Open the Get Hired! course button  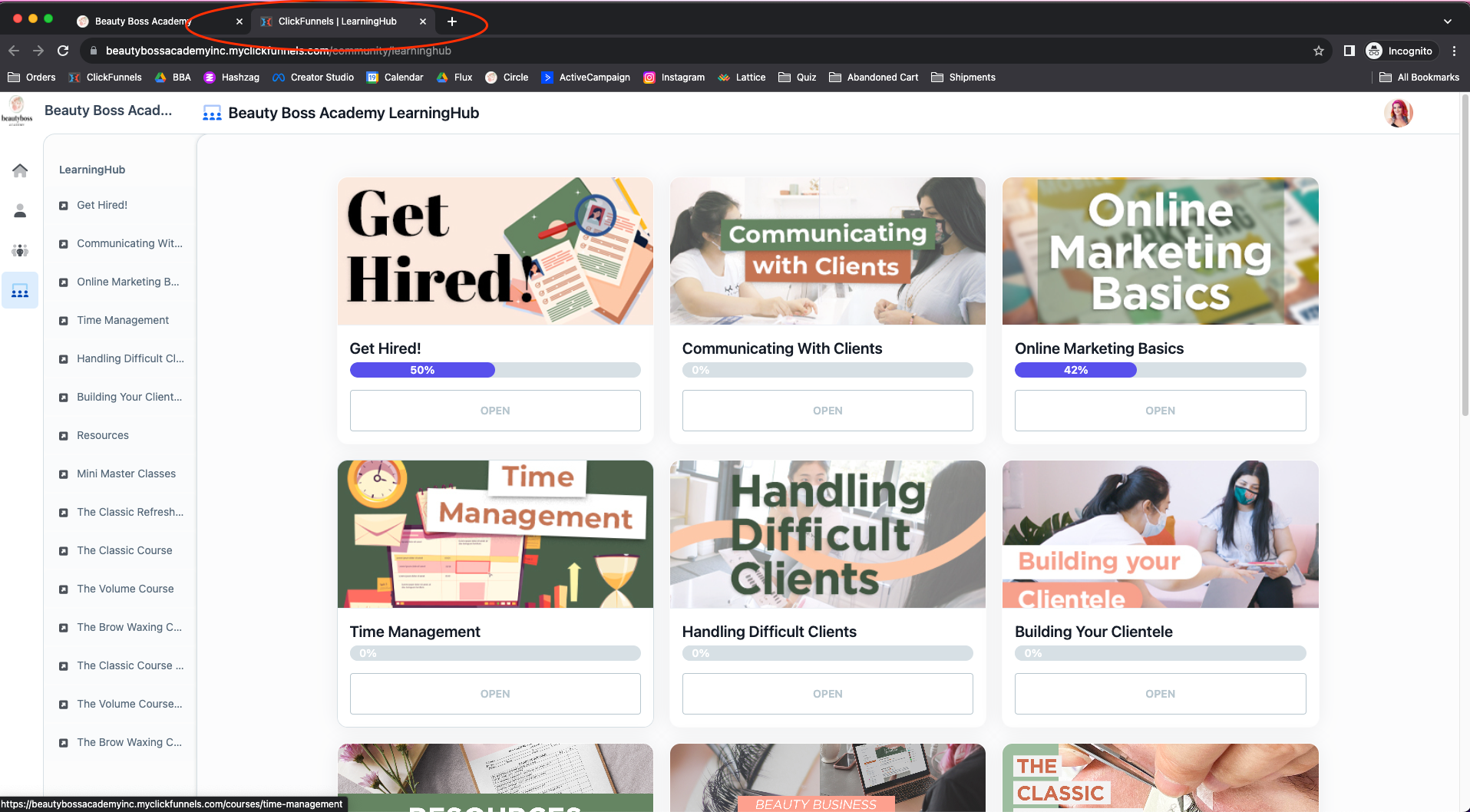pos(495,411)
